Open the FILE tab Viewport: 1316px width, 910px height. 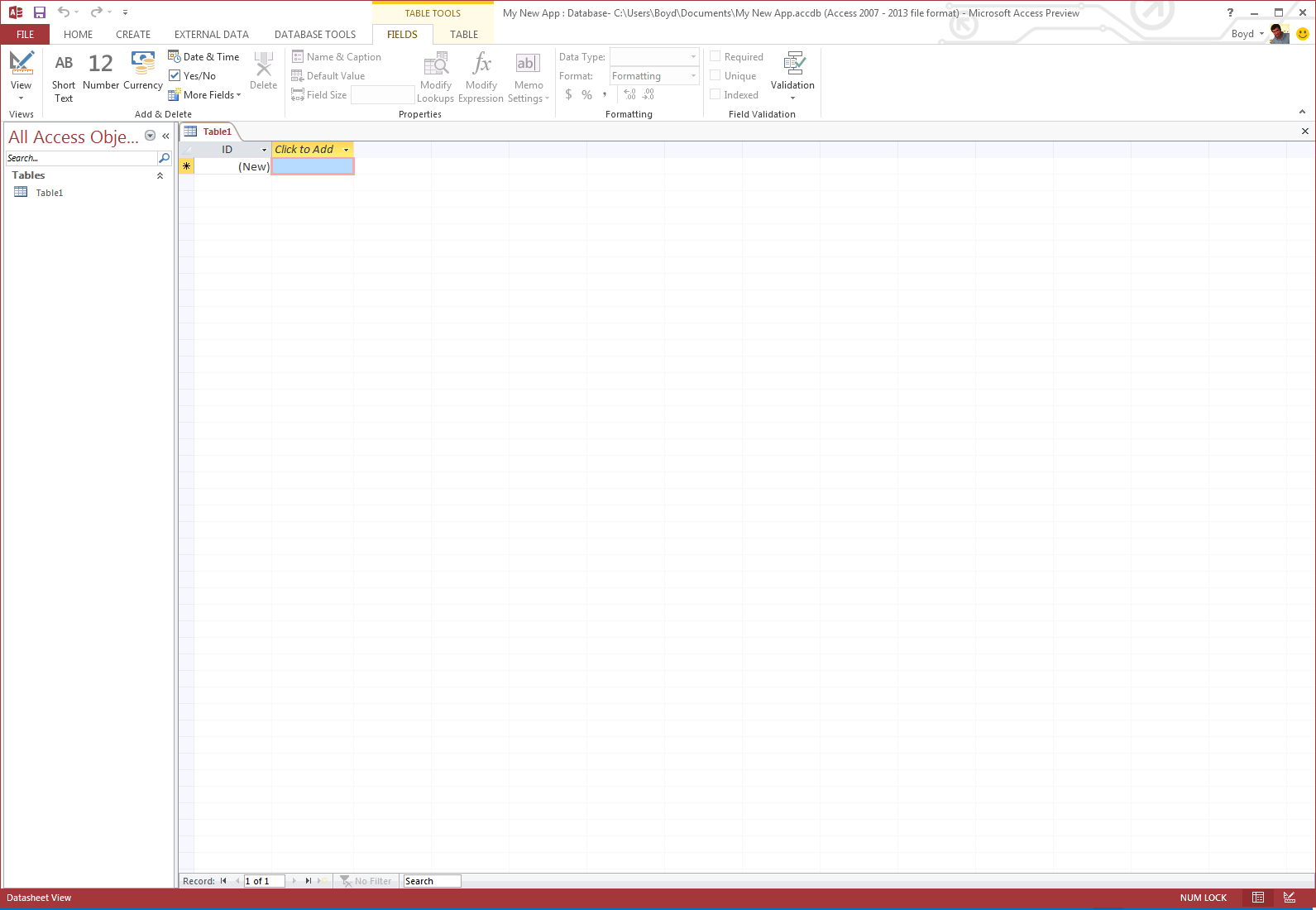[25, 34]
